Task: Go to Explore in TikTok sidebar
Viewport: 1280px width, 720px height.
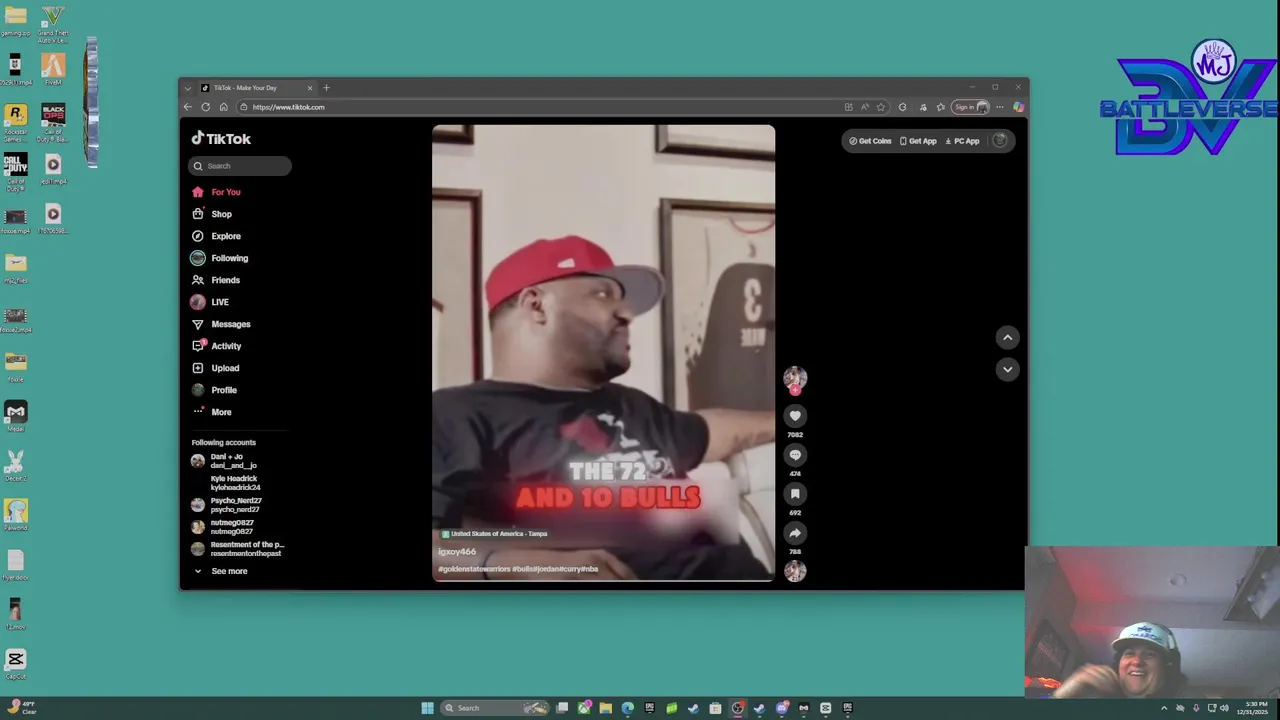Action: click(x=216, y=236)
